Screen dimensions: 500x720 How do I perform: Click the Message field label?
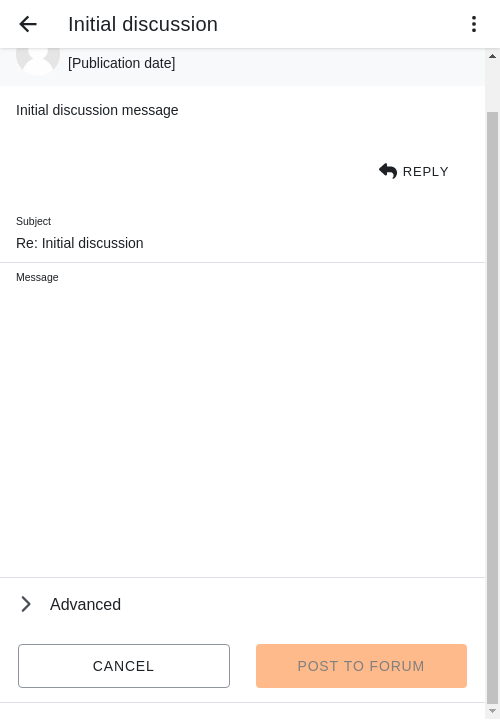37,277
